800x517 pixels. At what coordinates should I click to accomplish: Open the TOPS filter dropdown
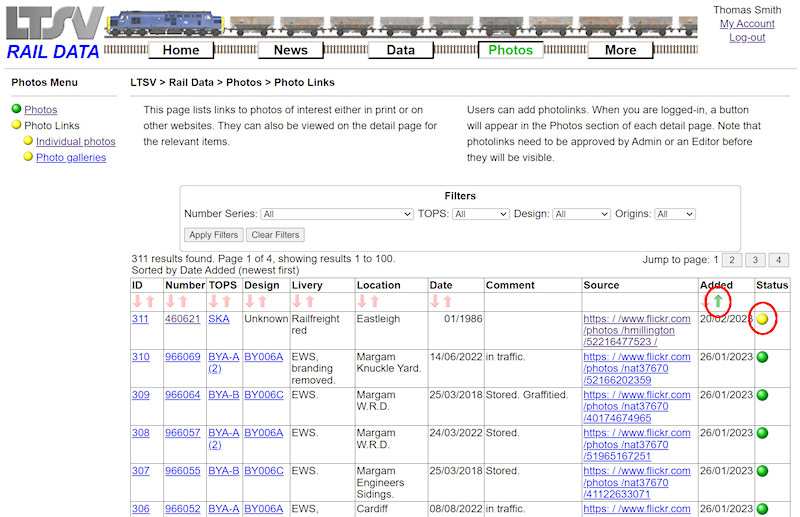coord(481,214)
